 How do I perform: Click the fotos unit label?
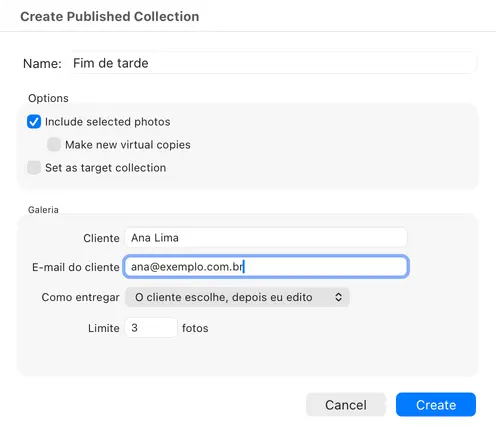click(195, 328)
